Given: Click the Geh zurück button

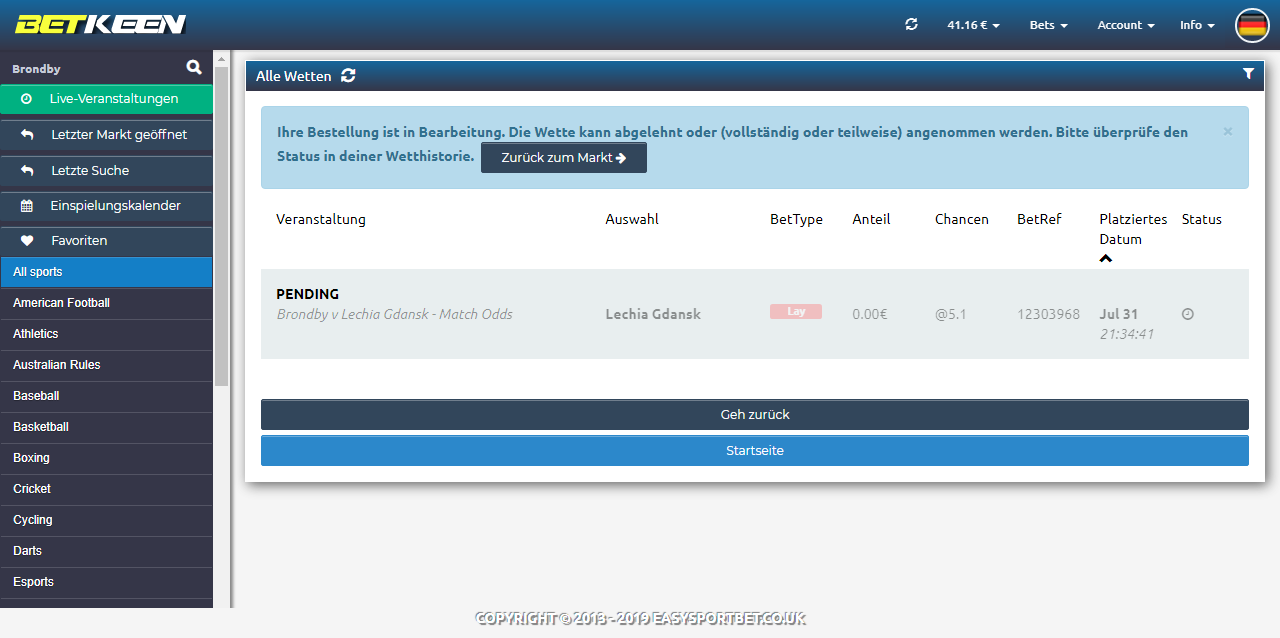Looking at the screenshot, I should pyautogui.click(x=755, y=415).
